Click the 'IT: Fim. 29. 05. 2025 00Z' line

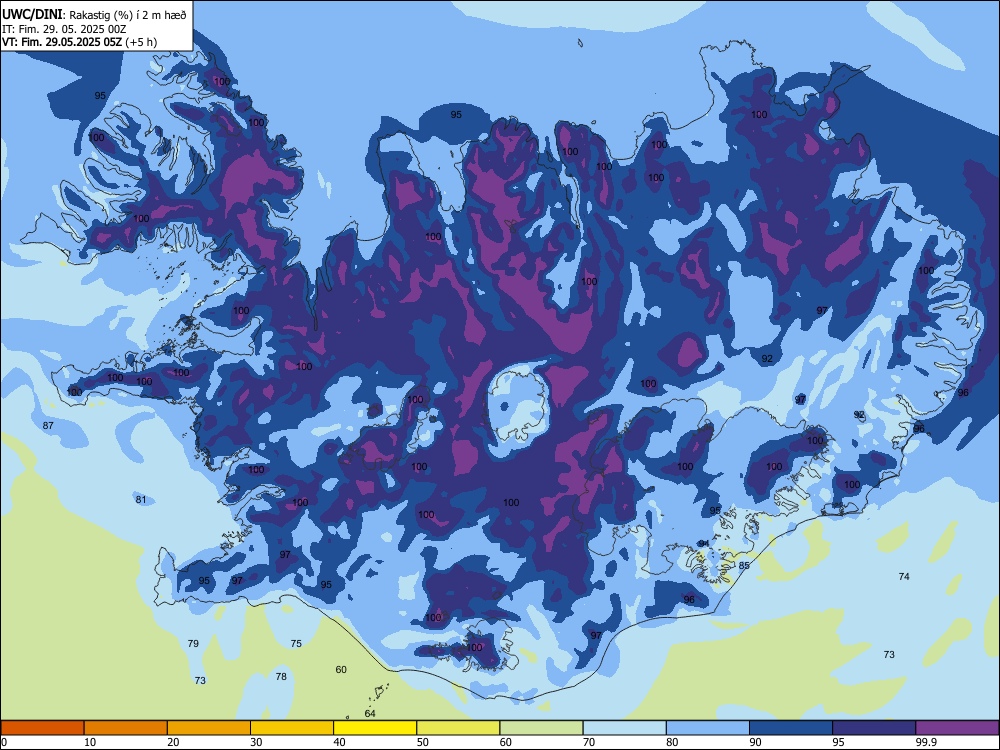point(64,29)
